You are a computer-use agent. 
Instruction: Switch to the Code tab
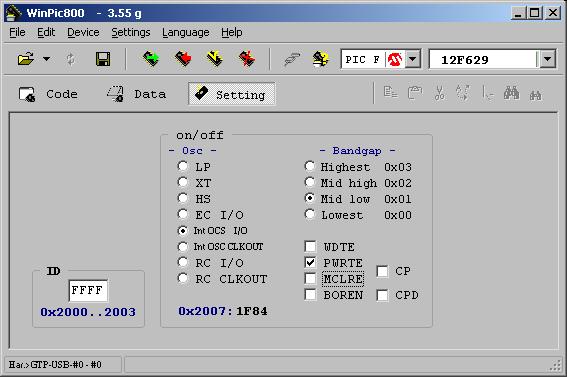(x=48, y=94)
